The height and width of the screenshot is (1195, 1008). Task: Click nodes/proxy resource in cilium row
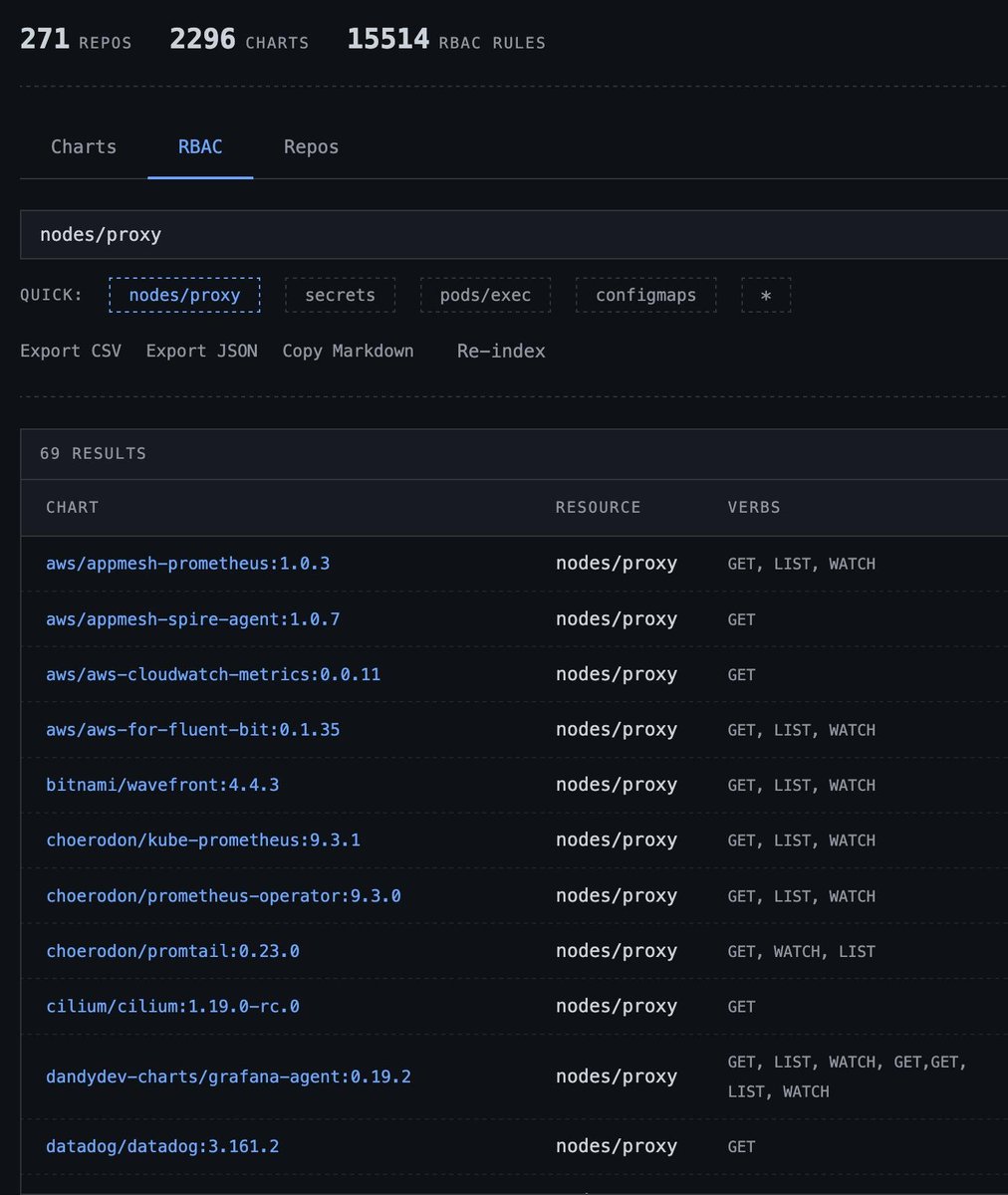[617, 1007]
